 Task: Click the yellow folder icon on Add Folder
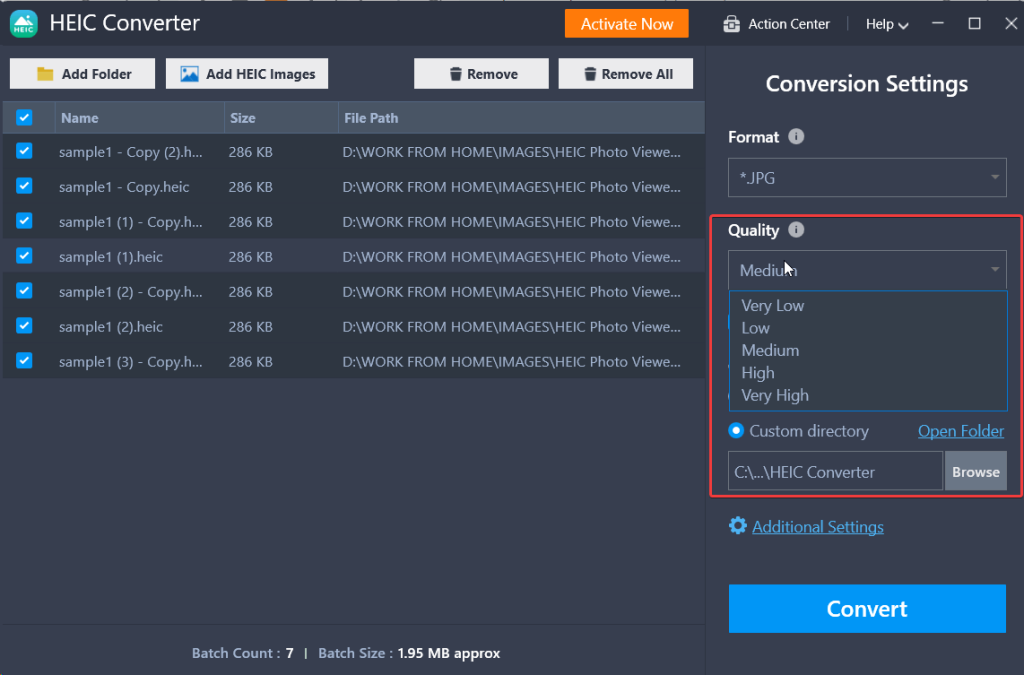click(x=45, y=74)
